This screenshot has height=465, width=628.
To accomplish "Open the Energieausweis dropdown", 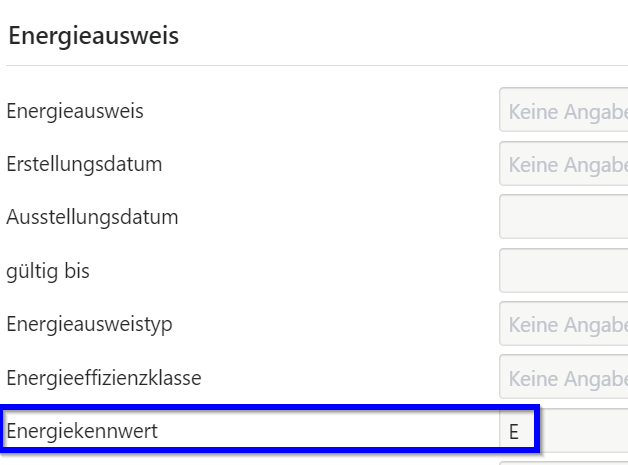I will 563,111.
